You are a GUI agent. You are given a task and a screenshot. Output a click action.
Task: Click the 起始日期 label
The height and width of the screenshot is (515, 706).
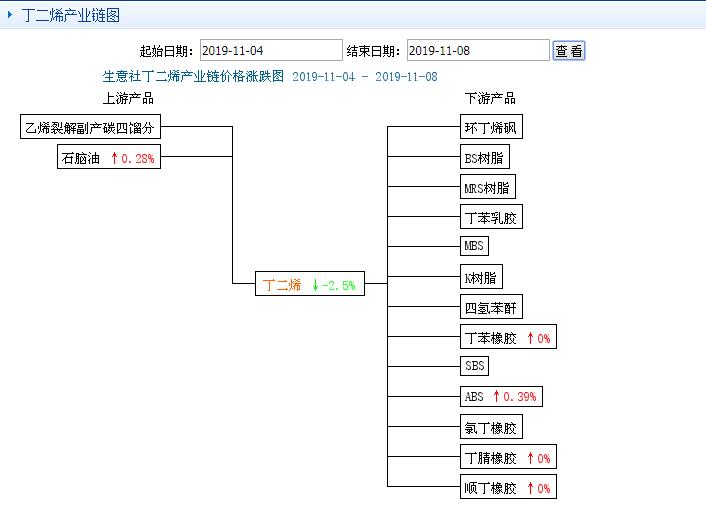coord(166,51)
